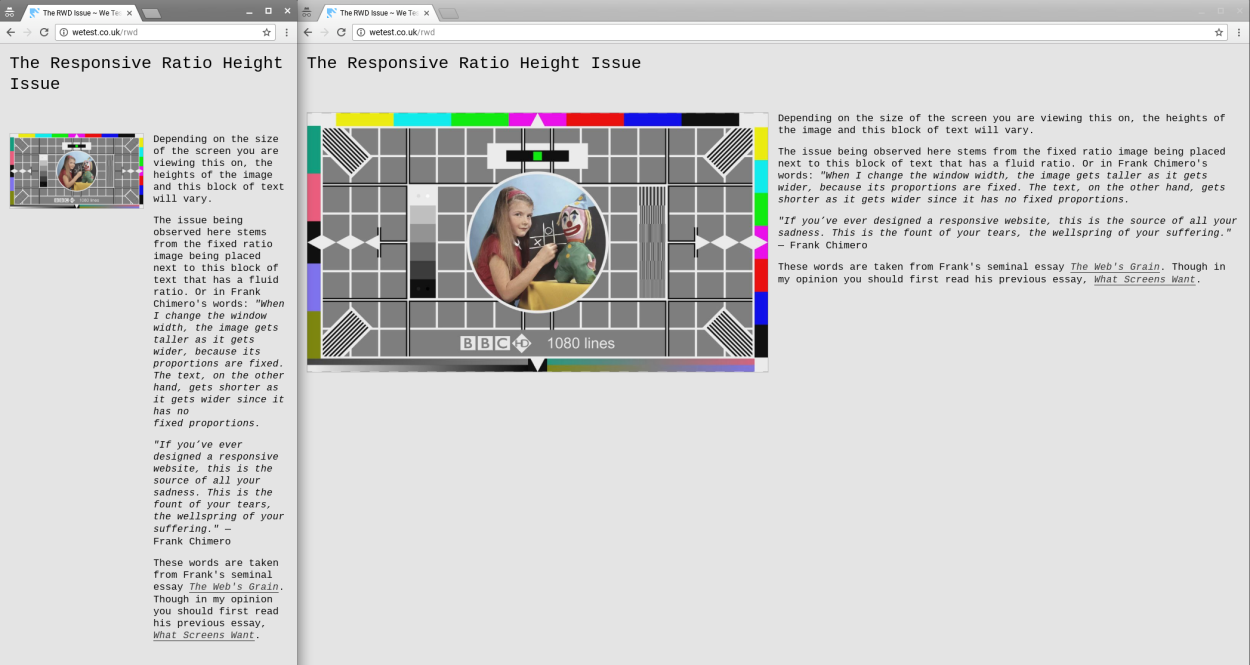Reload the page in the right browser window
The width and height of the screenshot is (1250, 665).
tap(341, 32)
